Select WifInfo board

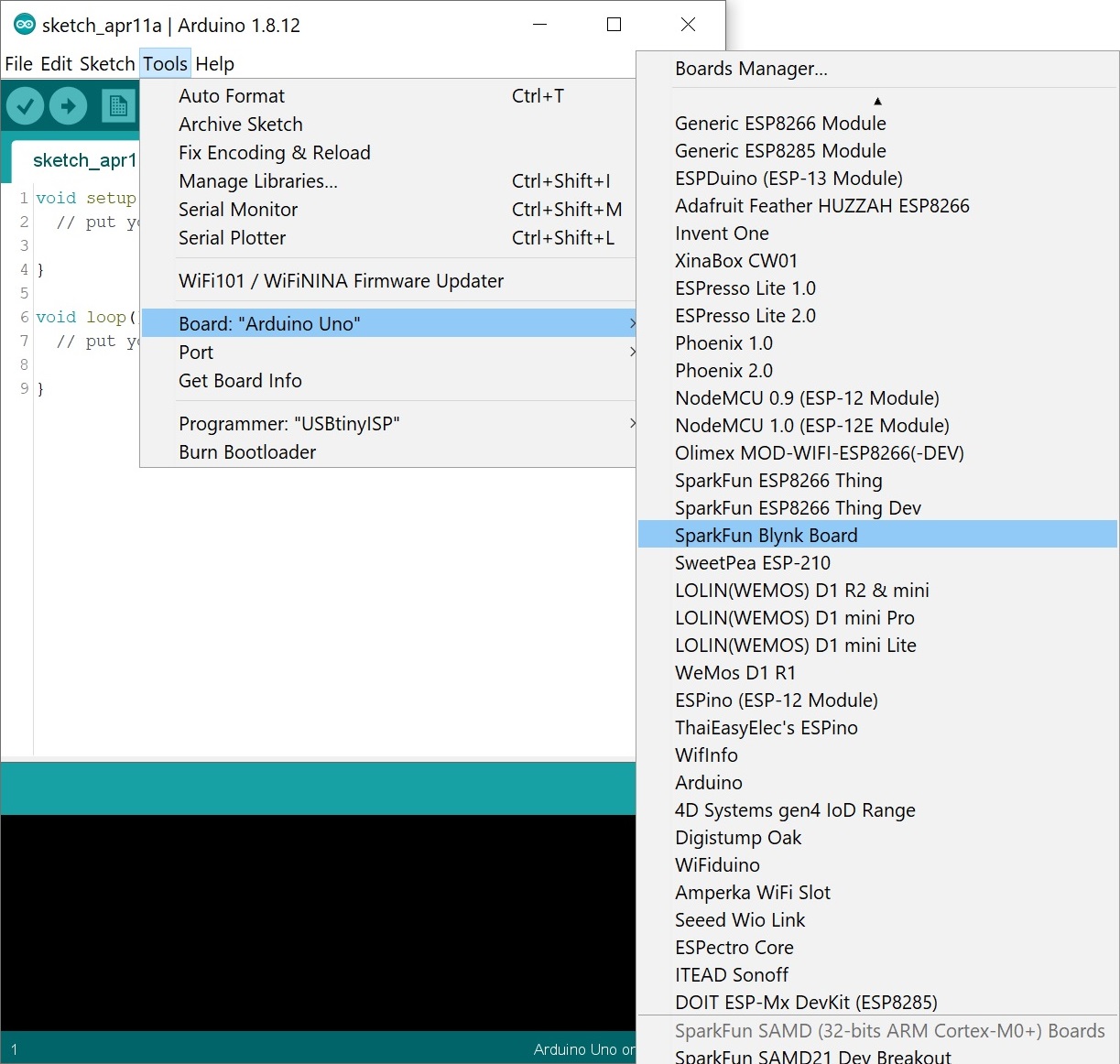[x=877, y=755]
